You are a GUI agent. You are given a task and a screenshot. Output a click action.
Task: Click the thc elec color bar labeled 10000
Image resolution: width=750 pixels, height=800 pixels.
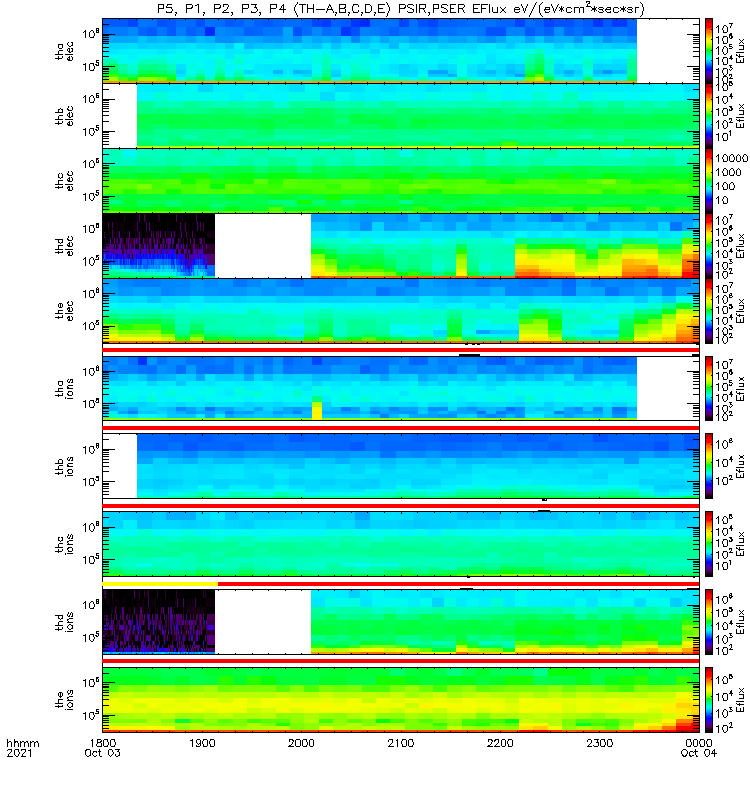pyautogui.click(x=709, y=181)
